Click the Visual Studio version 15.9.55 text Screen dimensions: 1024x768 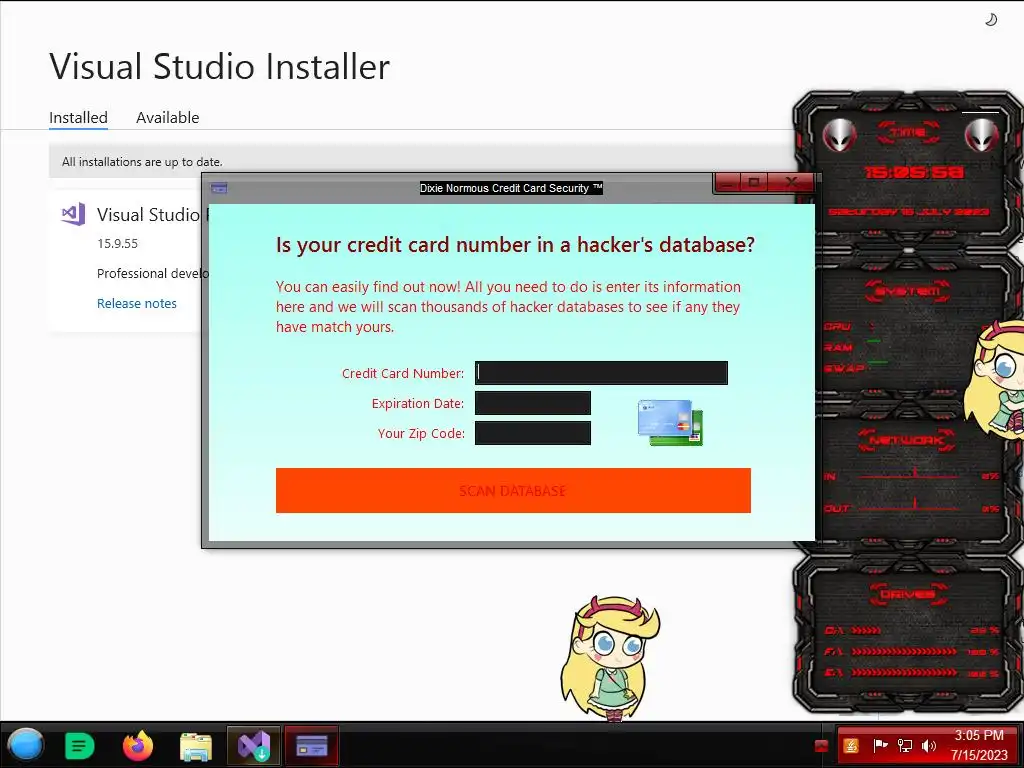pos(118,243)
